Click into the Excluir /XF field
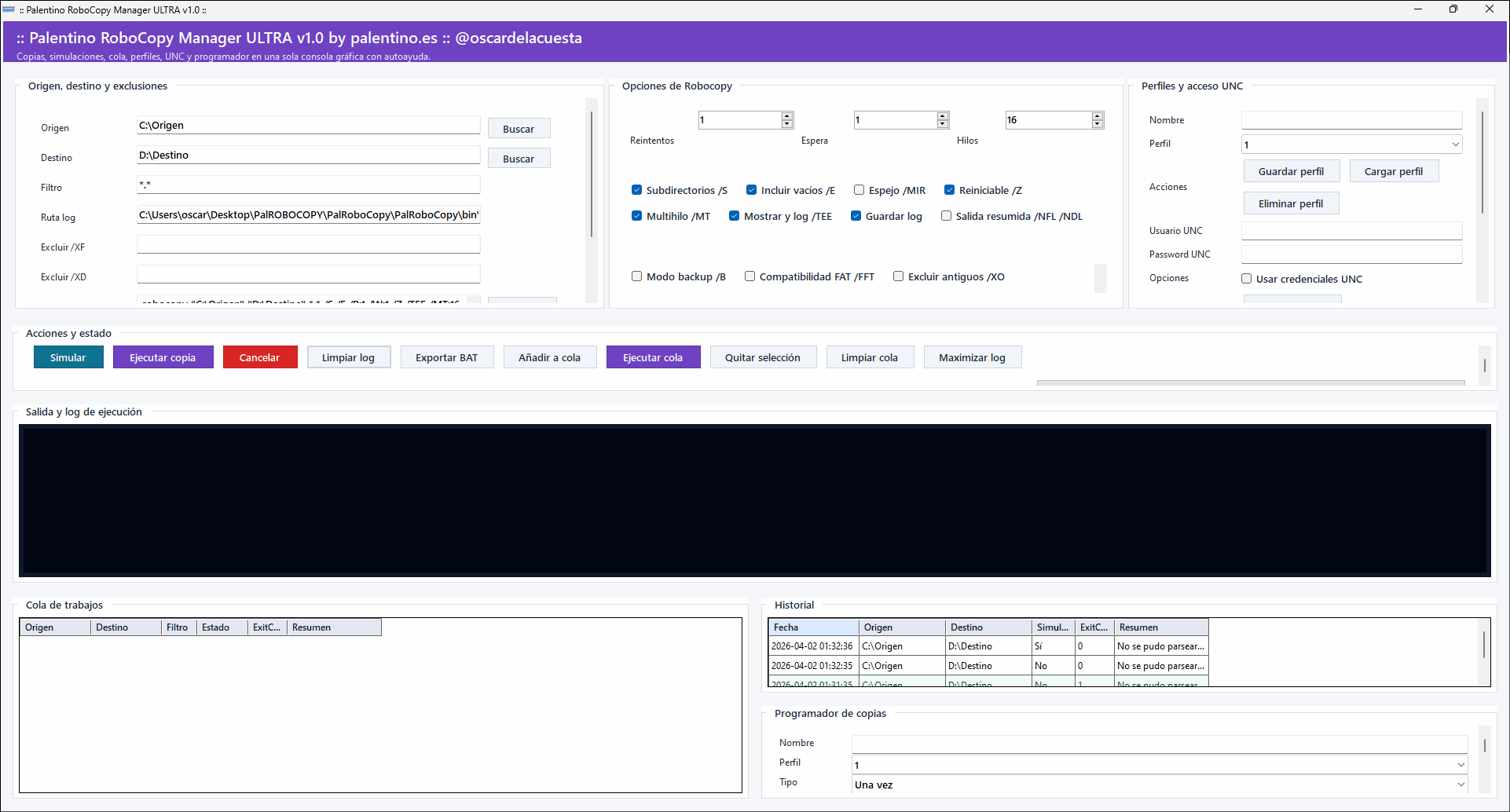The image size is (1510, 812). click(308, 245)
